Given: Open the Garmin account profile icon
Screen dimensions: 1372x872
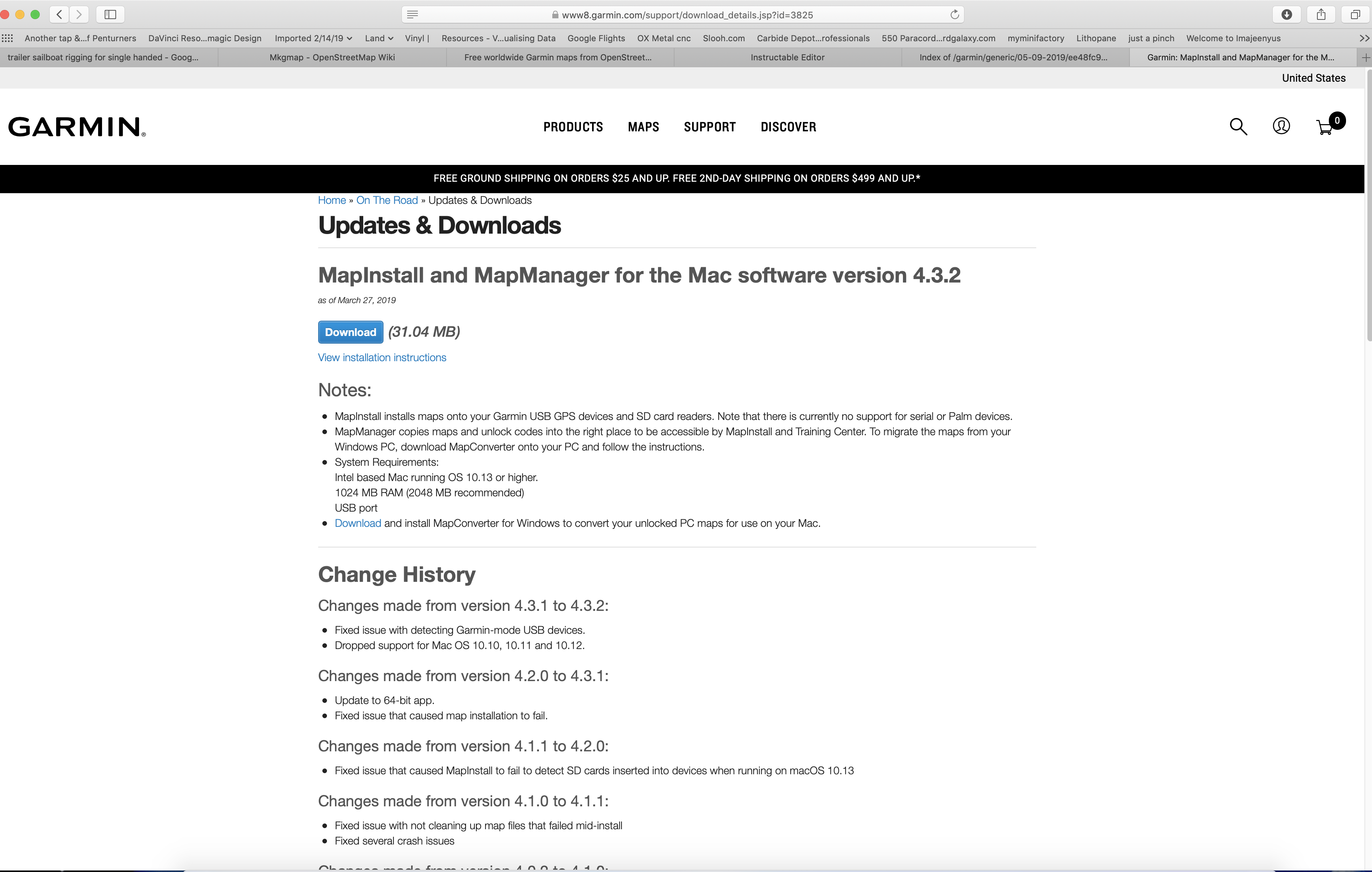Looking at the screenshot, I should [x=1281, y=126].
